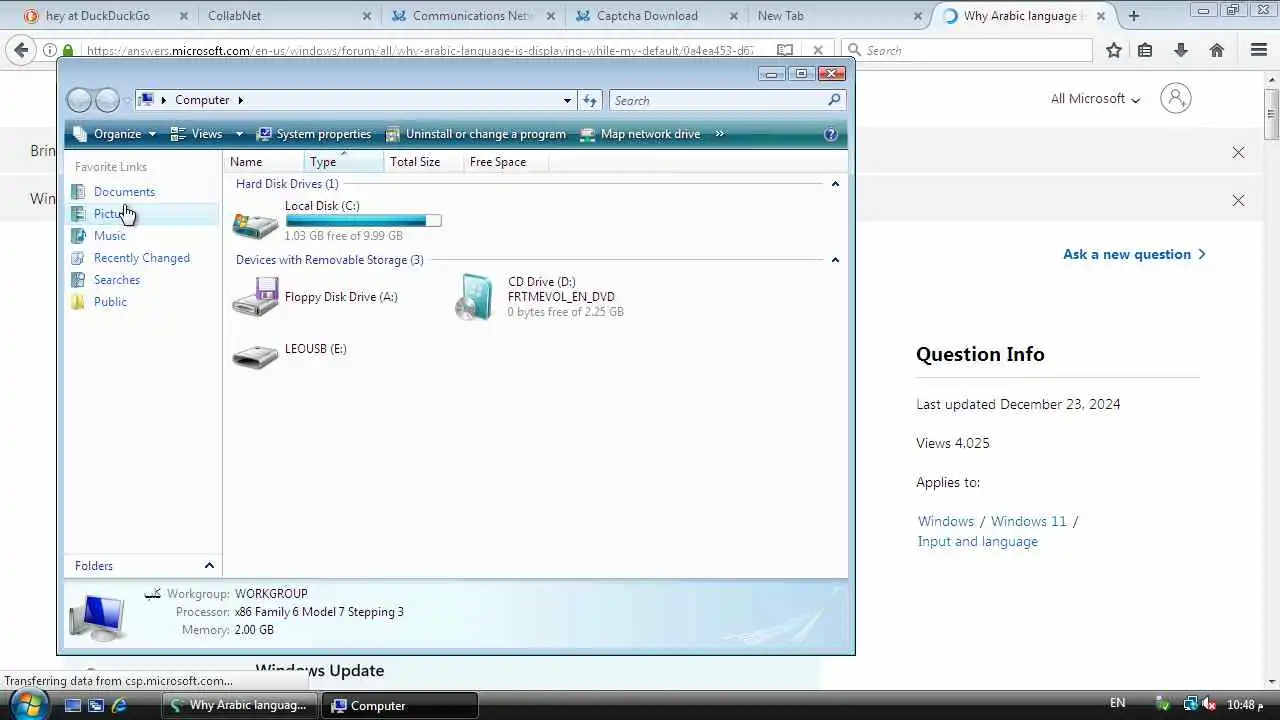This screenshot has height=720, width=1280.
Task: Click Show Desktop quick launch icon
Action: click(73, 705)
